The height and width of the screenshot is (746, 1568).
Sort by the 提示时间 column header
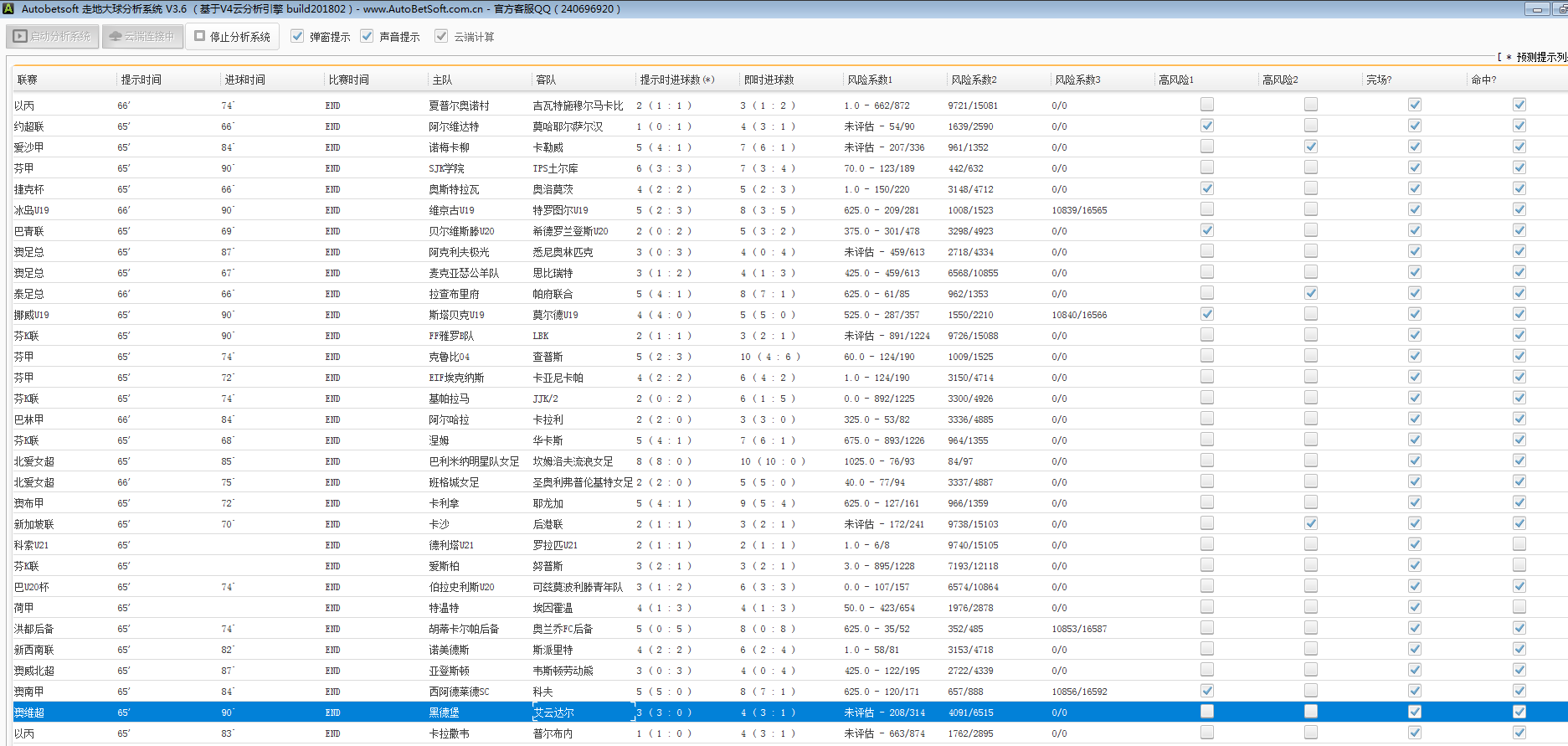[x=141, y=80]
